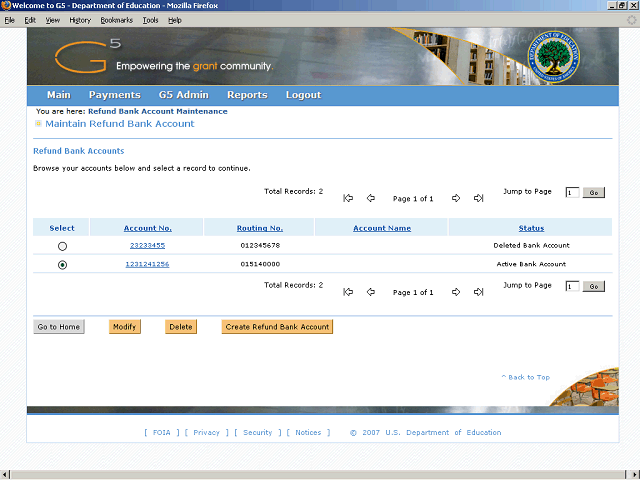
Task: Open the Bookmarks menu
Action: pyautogui.click(x=117, y=20)
